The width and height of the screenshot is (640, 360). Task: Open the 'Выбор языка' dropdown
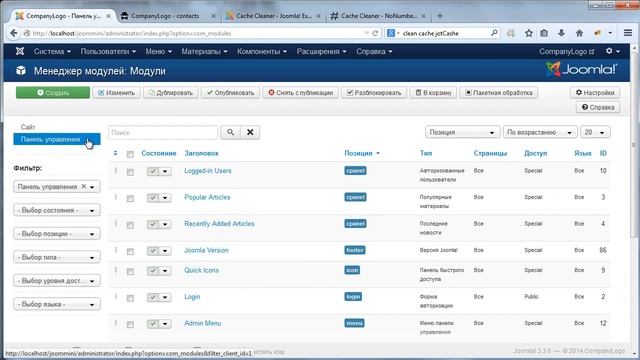[57, 304]
